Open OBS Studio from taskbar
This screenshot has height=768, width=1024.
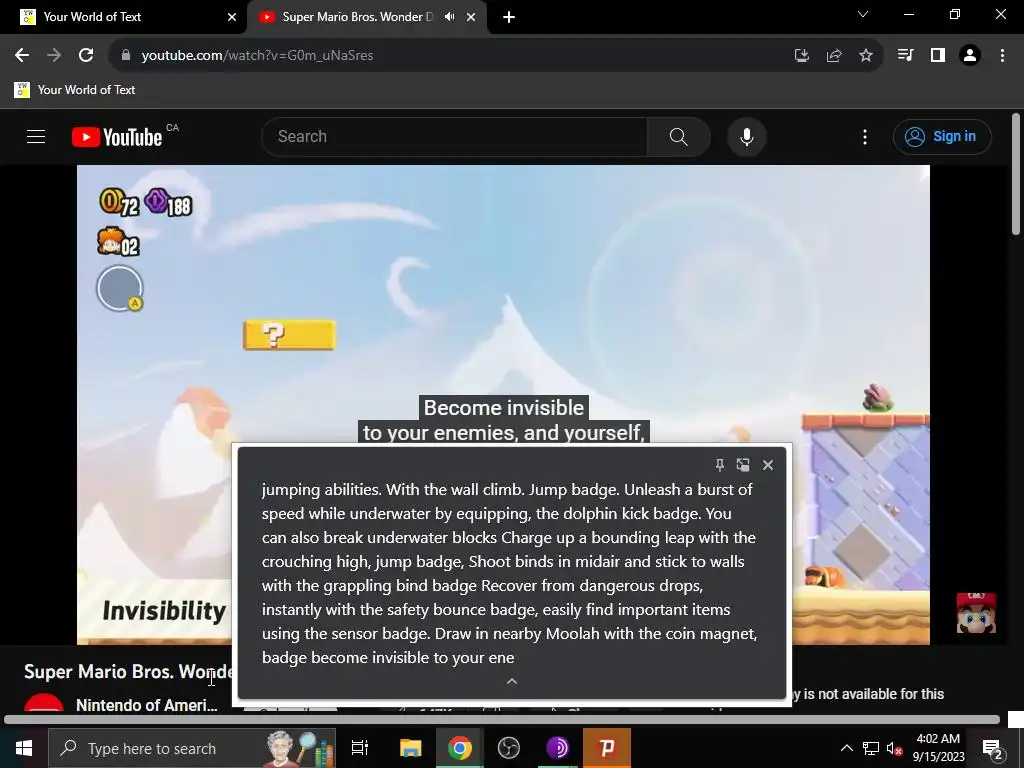(509, 748)
